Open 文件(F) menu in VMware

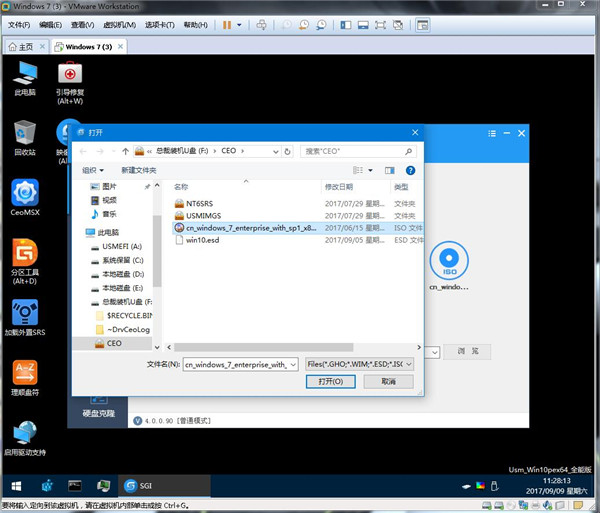(19, 25)
